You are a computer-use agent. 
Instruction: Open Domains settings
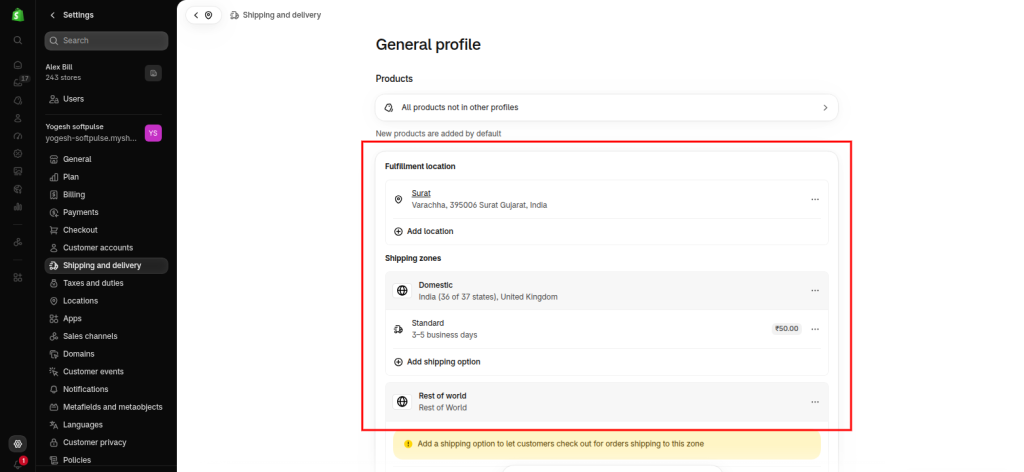pyautogui.click(x=106, y=354)
